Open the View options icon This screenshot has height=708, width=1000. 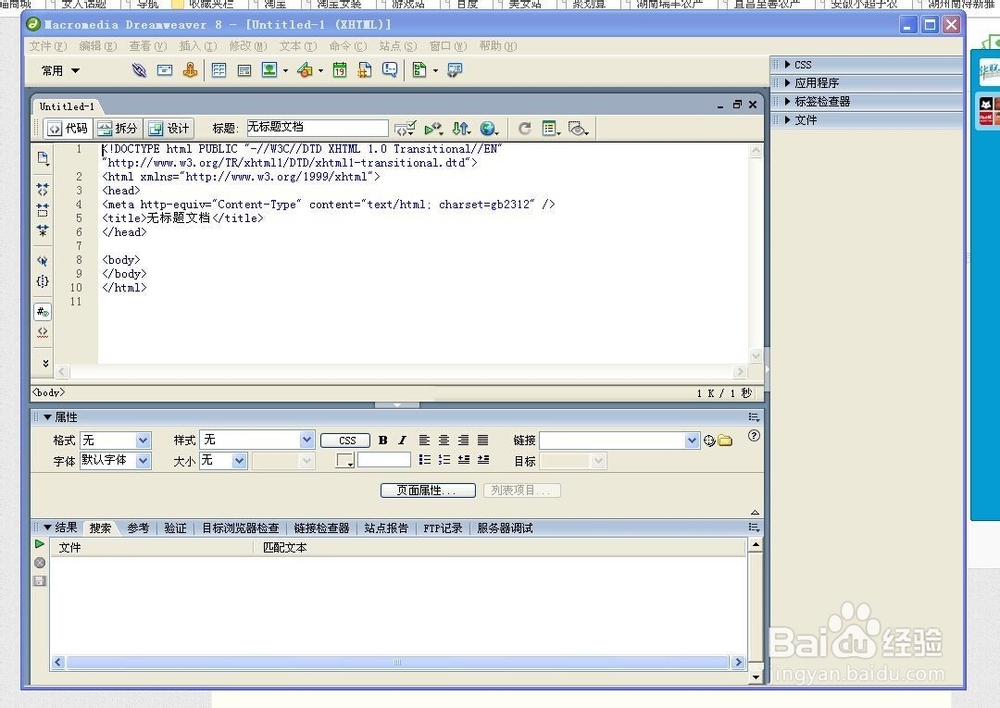pyautogui.click(x=550, y=129)
